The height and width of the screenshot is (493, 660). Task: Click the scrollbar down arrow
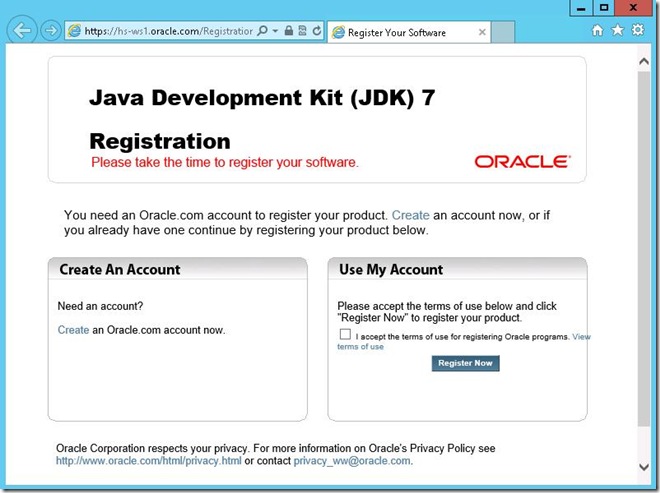(x=644, y=466)
